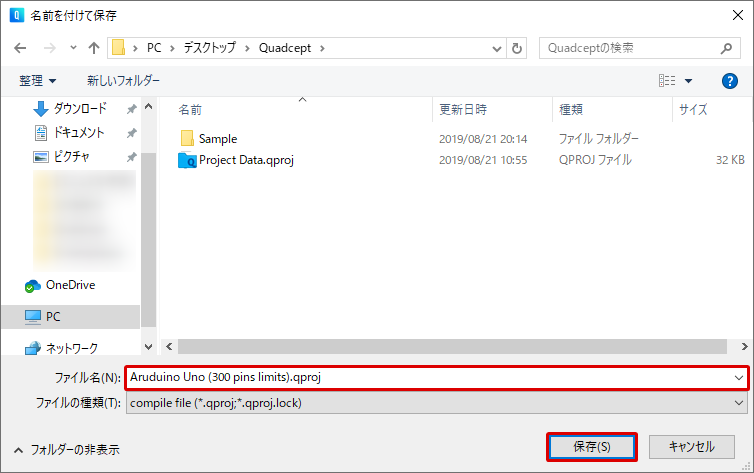Click the Up one level arrow
This screenshot has height=473, width=754.
pyautogui.click(x=94, y=48)
